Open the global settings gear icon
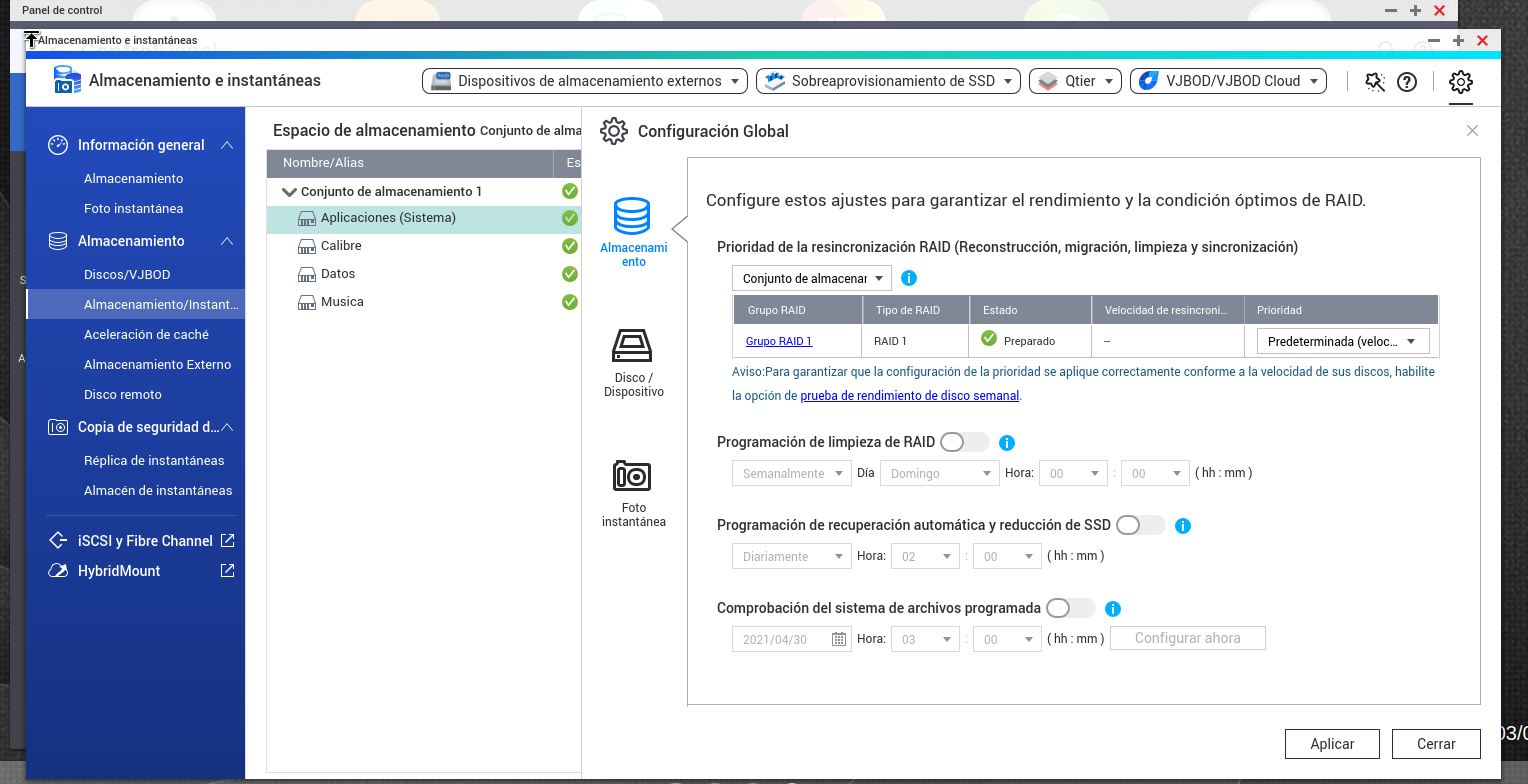The width and height of the screenshot is (1528, 784). tap(1460, 82)
